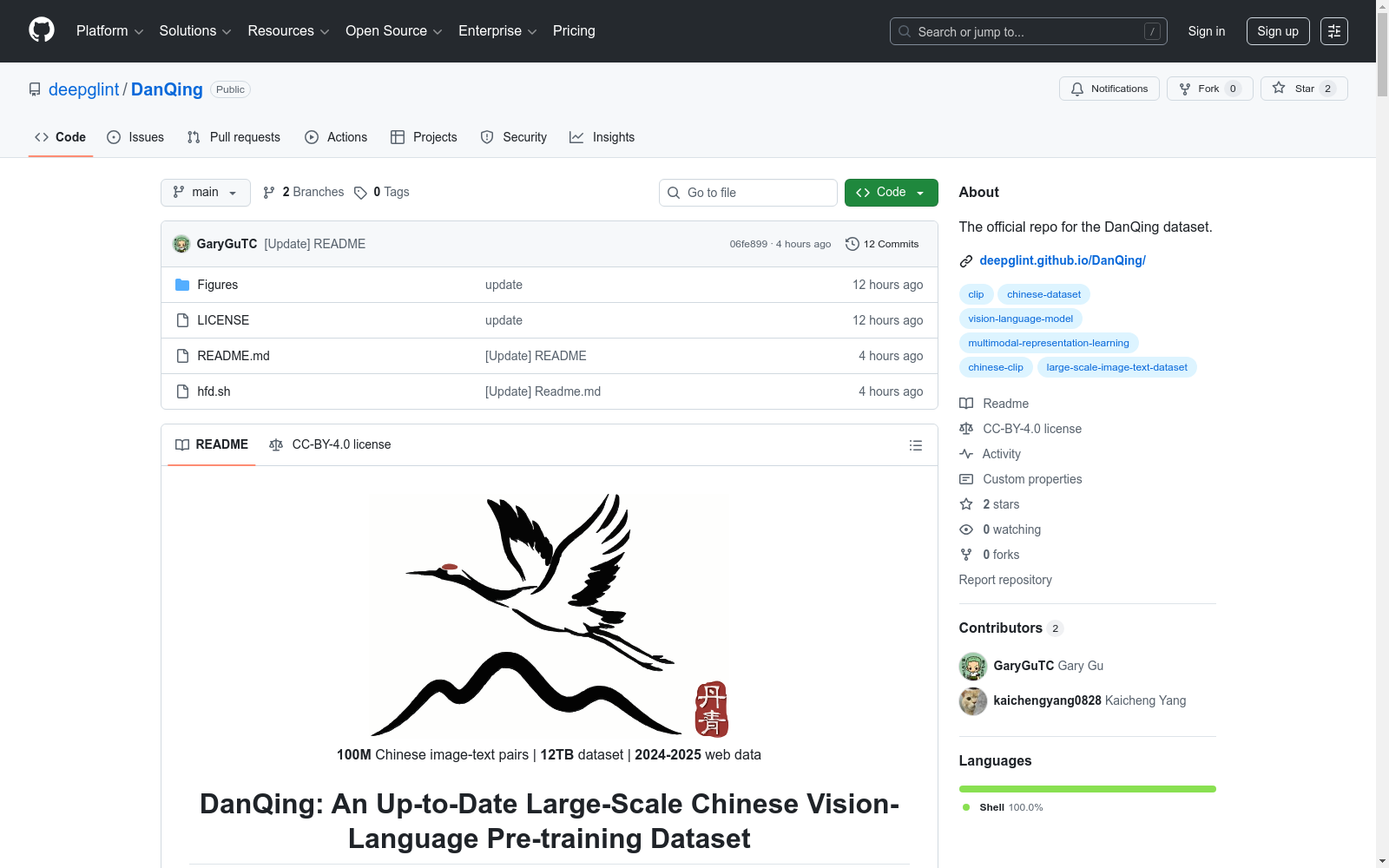The height and width of the screenshot is (868, 1389).
Task: Click the star icon beside 2 stars
Action: click(x=966, y=504)
